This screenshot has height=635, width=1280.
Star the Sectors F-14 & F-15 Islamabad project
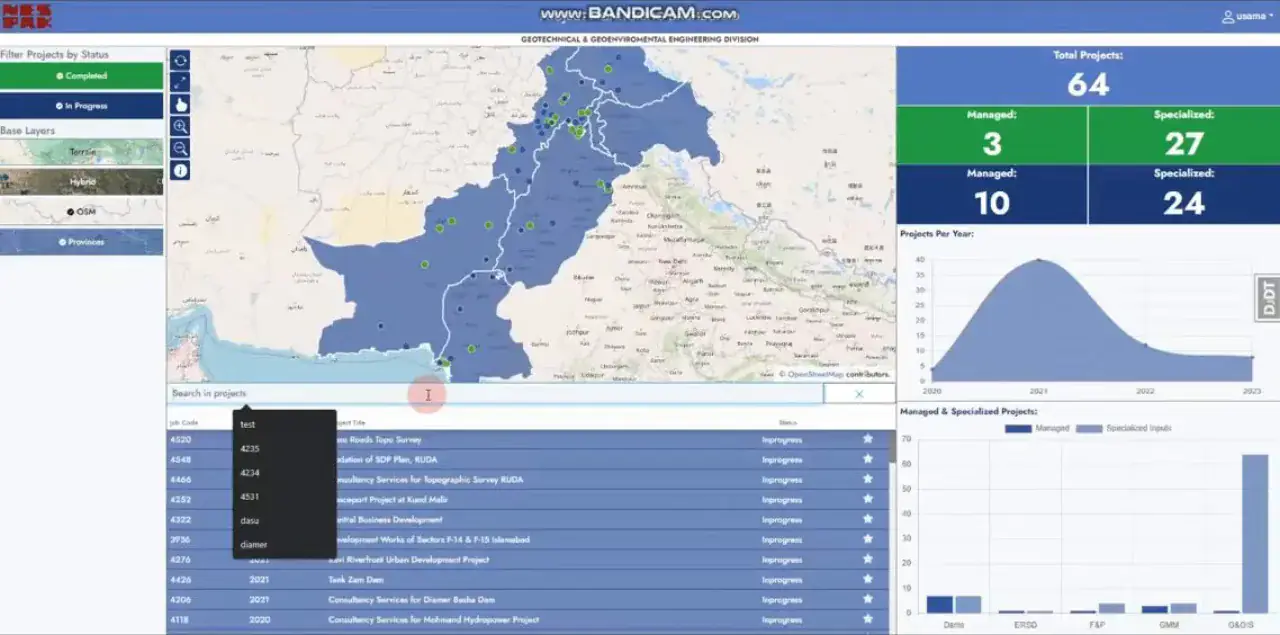pyautogui.click(x=868, y=539)
